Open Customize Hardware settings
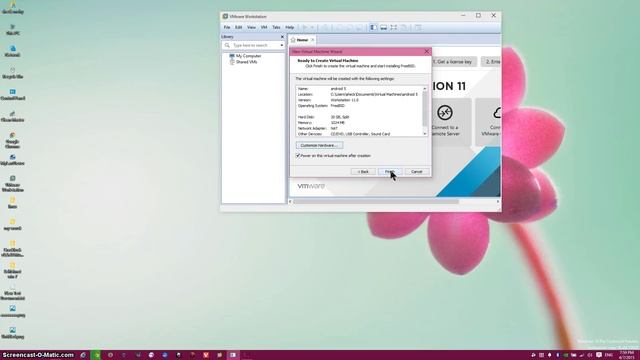This screenshot has width=640, height=360. 319,145
